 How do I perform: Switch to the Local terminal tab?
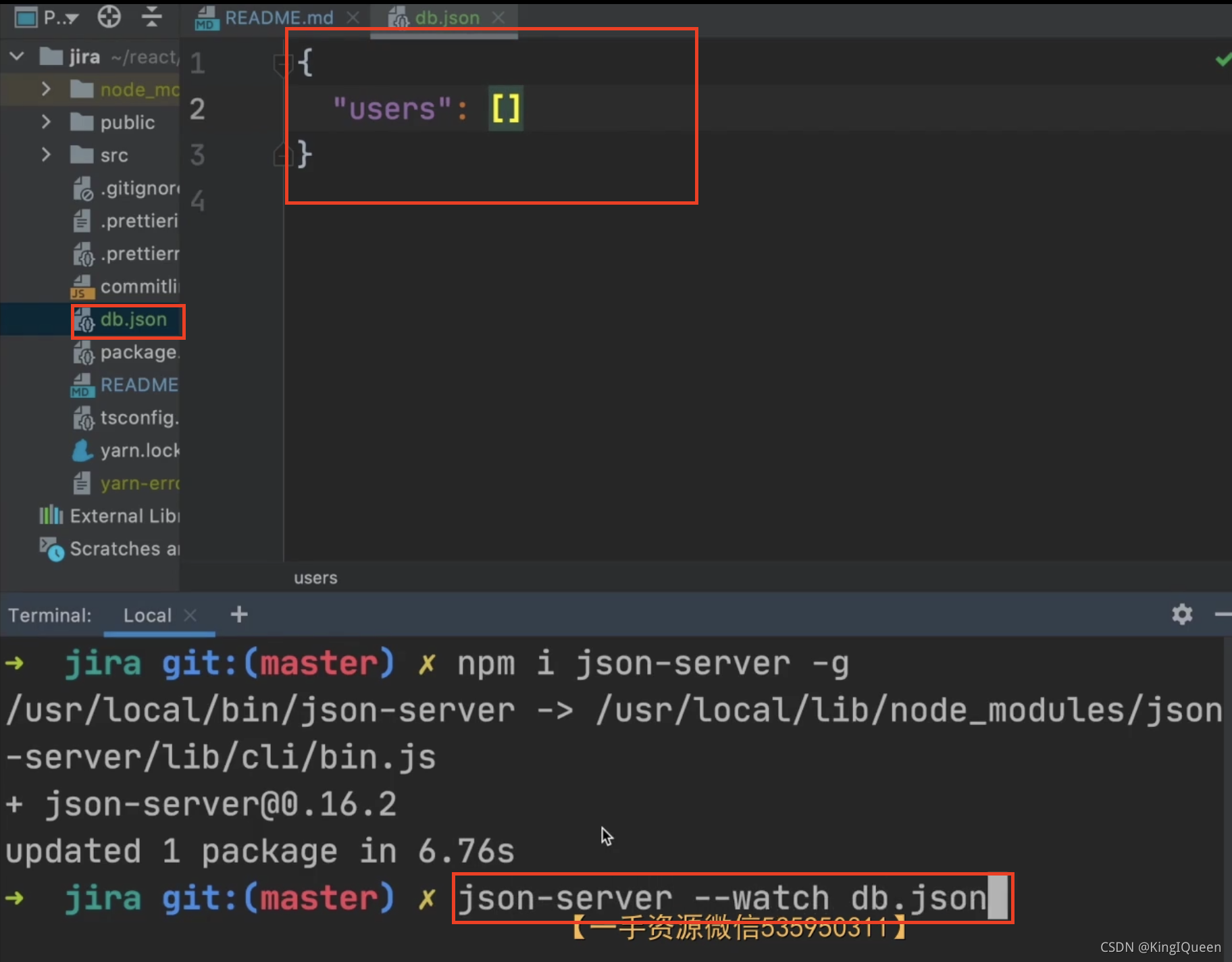click(147, 614)
